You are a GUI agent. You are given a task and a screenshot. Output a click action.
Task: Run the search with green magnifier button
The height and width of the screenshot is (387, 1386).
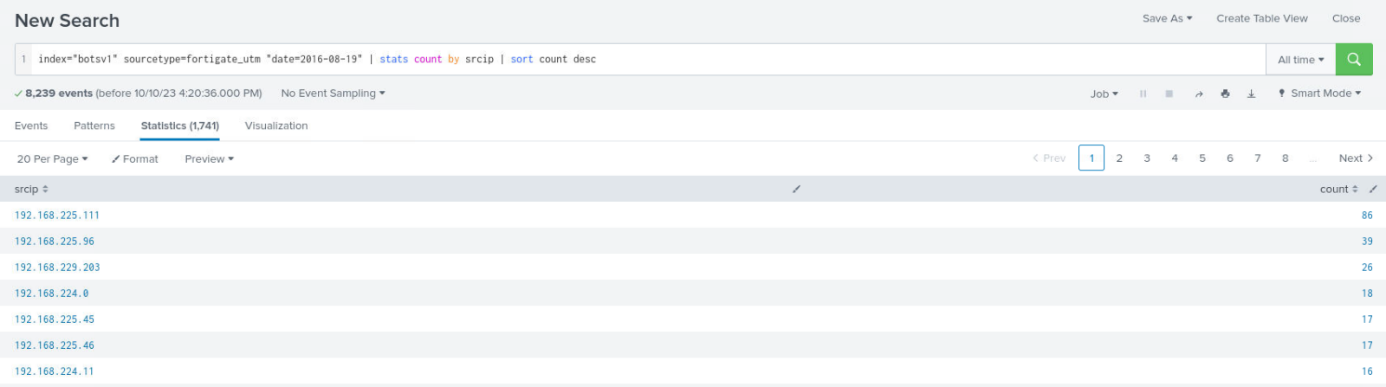(1354, 60)
